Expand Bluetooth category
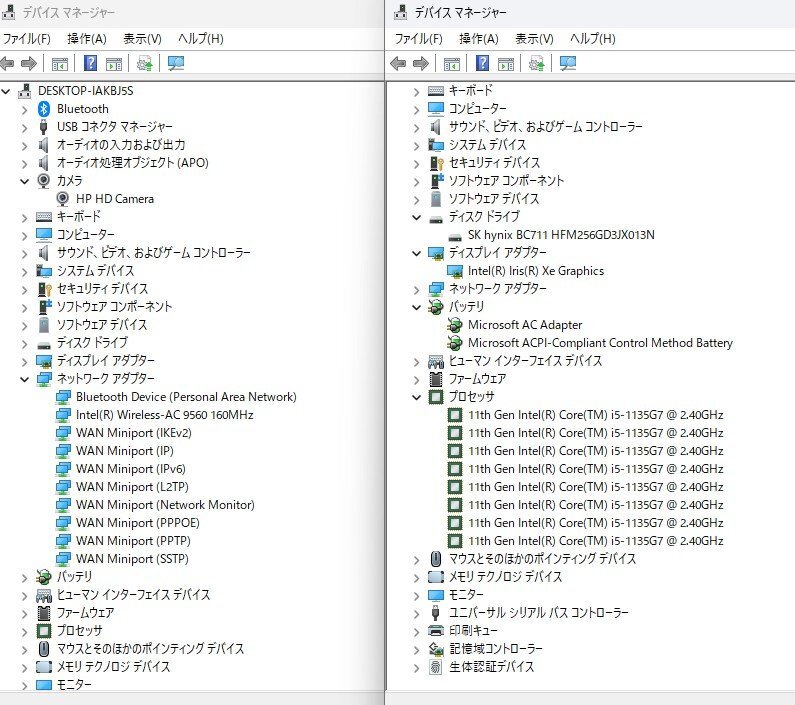 tap(24, 110)
